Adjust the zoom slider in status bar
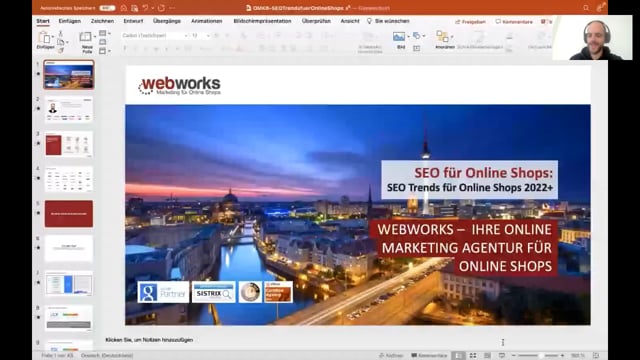Viewport: 640px width, 360px height. [538, 356]
